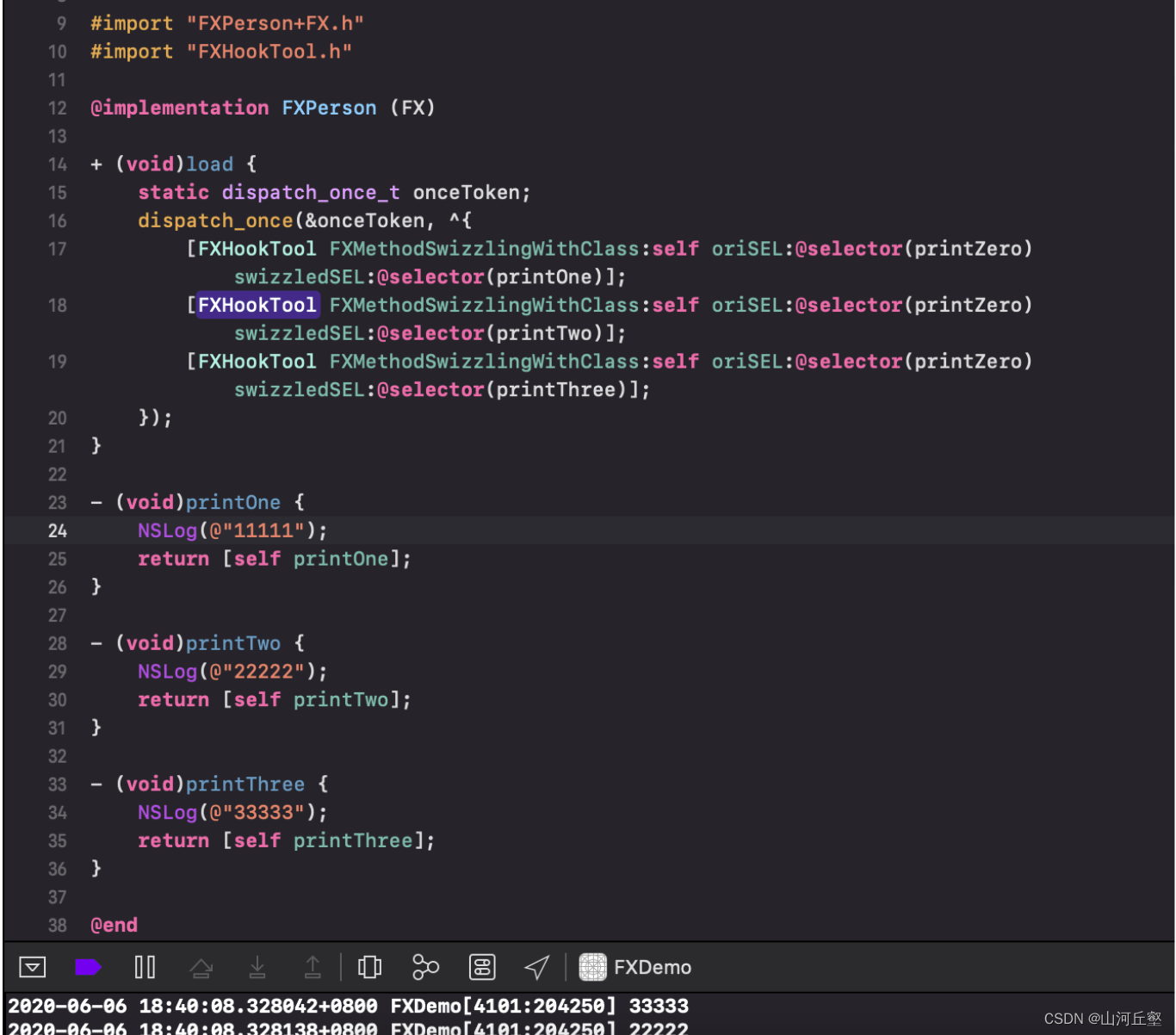Open Environment Overrides button
This screenshot has height=1035, width=1176.
pos(482,967)
